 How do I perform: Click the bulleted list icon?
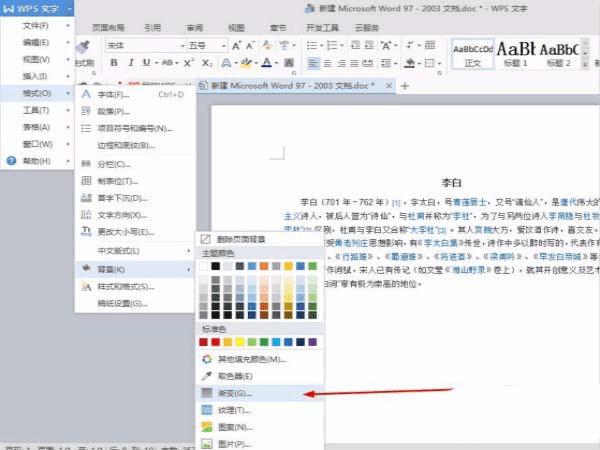[x=312, y=46]
